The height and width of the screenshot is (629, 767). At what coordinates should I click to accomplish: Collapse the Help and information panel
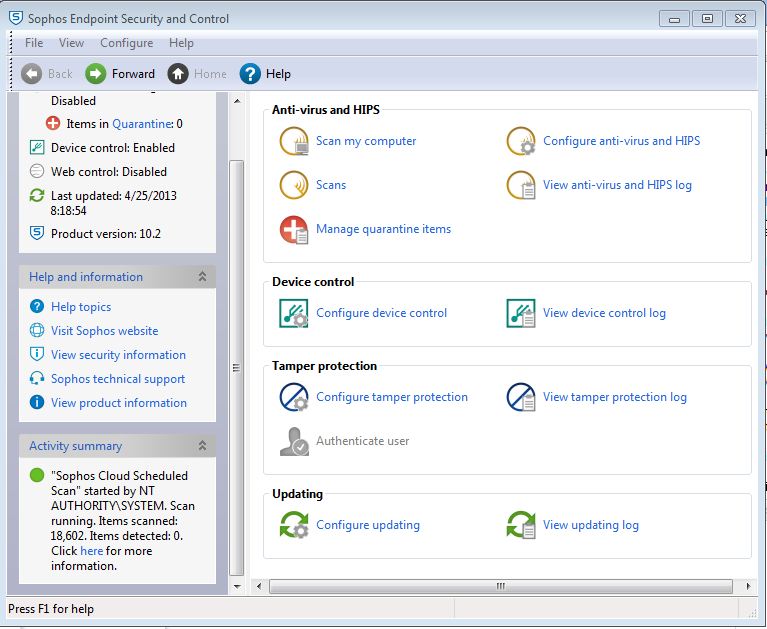pos(203,276)
